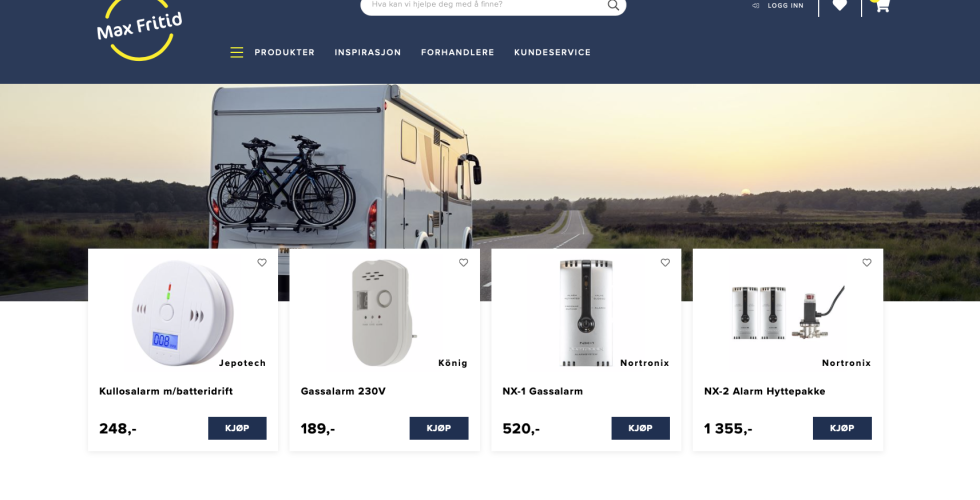Click KJØP for Gassalarm 230V
The height and width of the screenshot is (500, 980).
tap(439, 428)
